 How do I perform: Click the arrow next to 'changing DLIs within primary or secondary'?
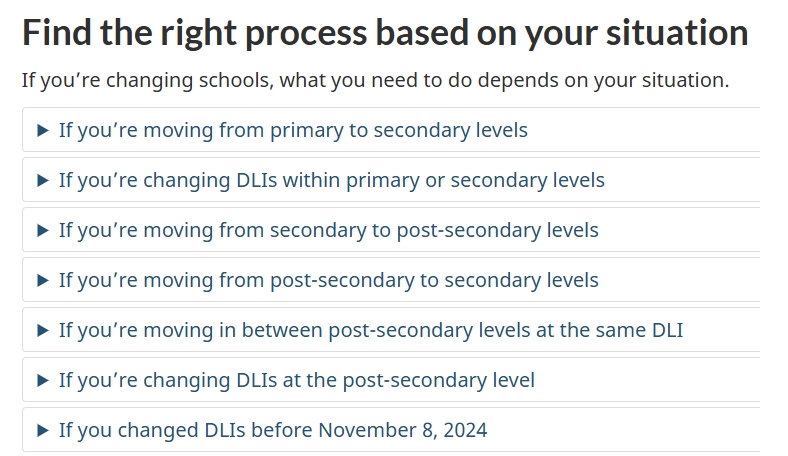click(42, 180)
